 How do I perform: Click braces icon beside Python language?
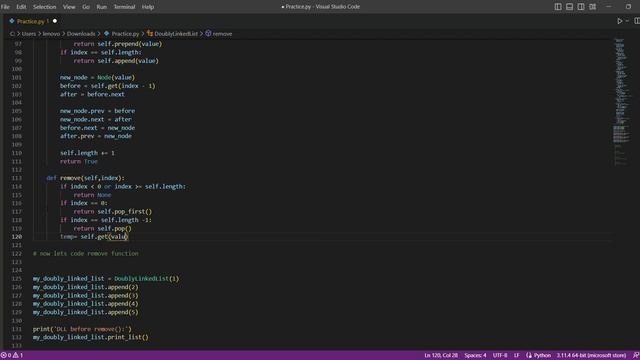529,356
